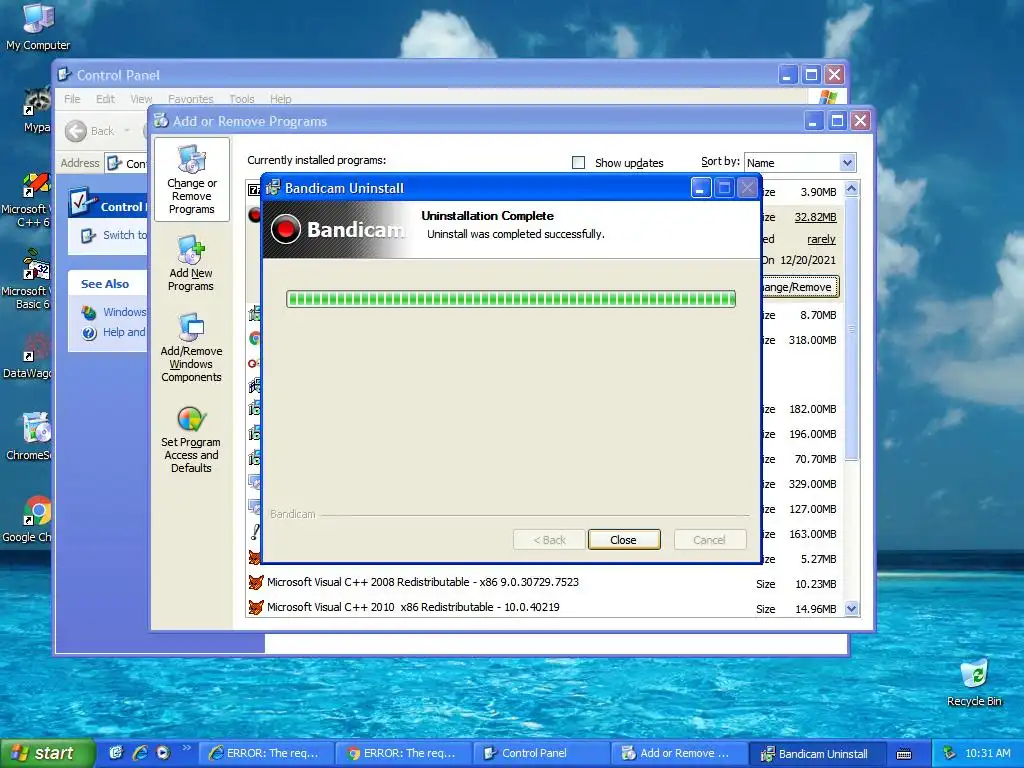
Task: Click the Change/Remove button in programs list
Action: (799, 287)
